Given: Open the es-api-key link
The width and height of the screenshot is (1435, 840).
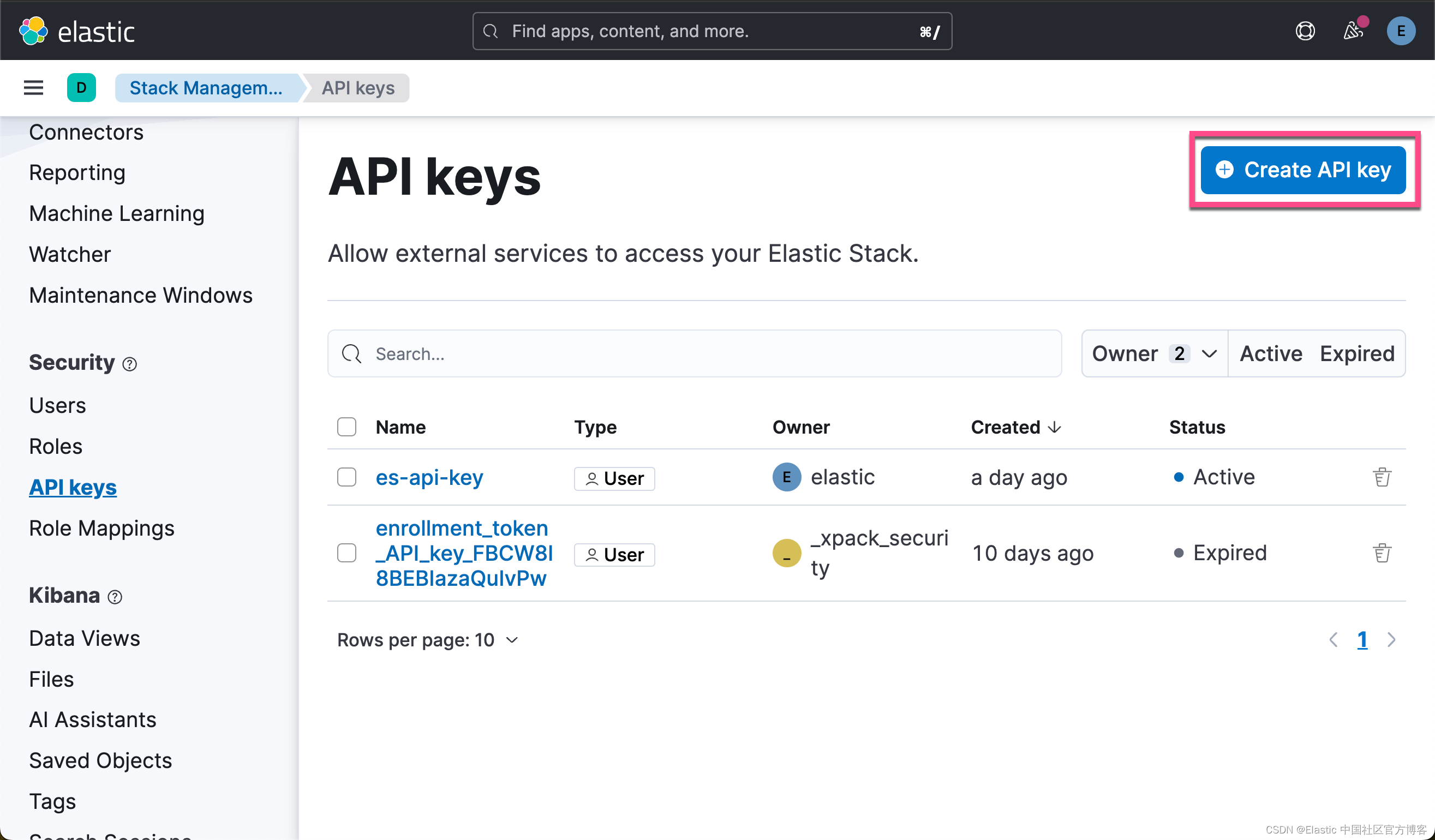Looking at the screenshot, I should tap(429, 477).
